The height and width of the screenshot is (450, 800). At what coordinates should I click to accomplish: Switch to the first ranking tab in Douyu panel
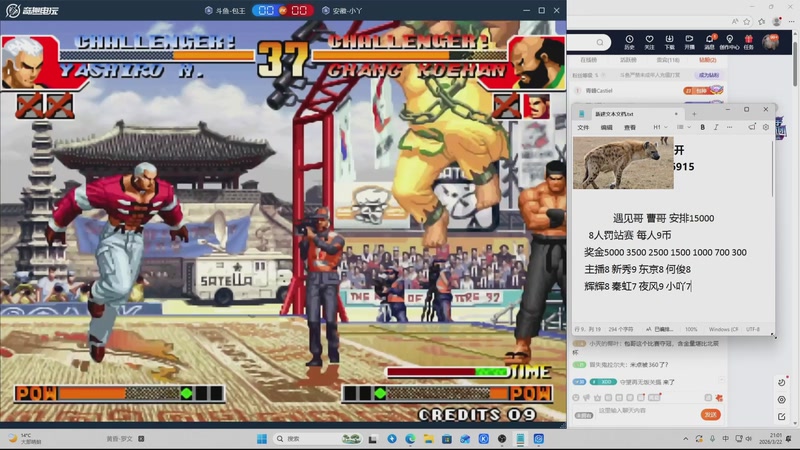(588, 60)
